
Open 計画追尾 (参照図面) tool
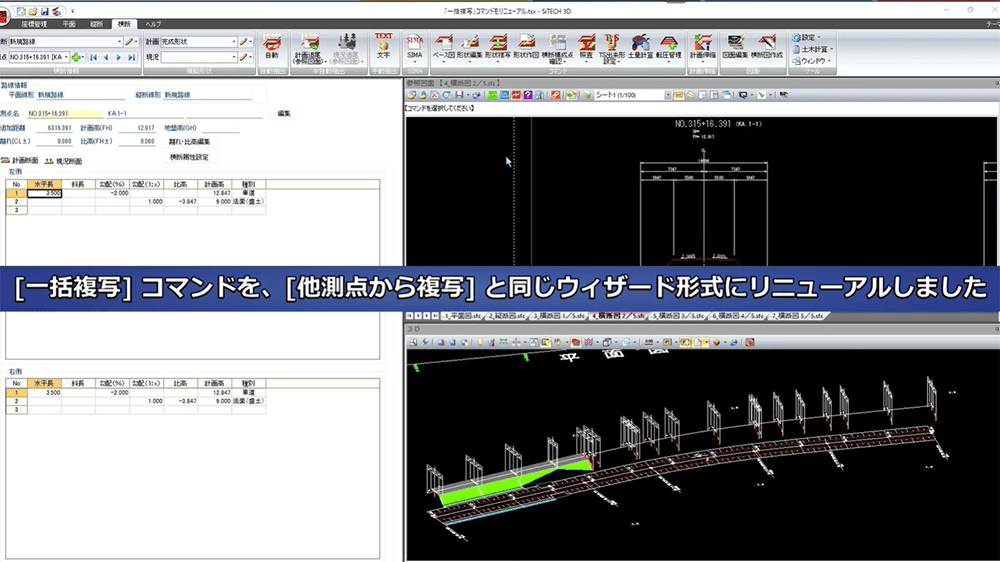(x=310, y=49)
